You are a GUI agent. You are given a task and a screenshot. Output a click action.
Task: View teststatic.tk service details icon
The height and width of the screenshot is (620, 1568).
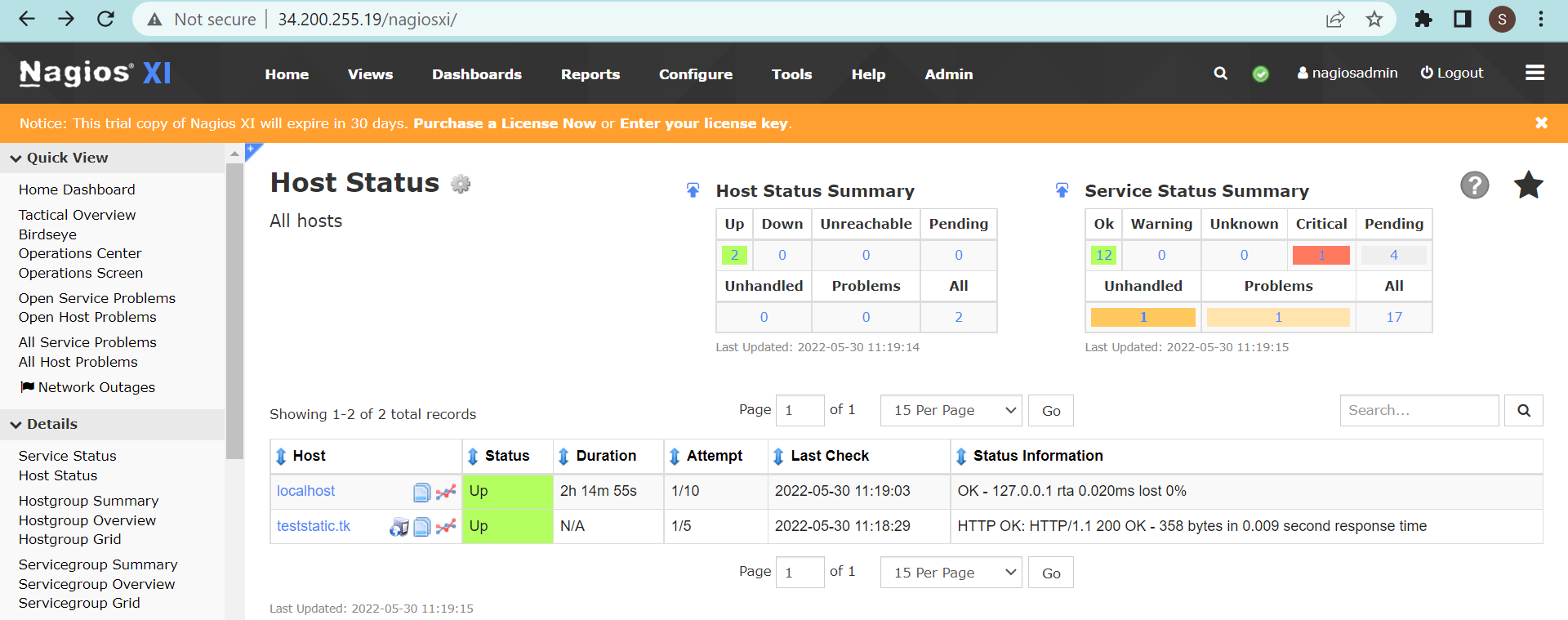click(421, 527)
